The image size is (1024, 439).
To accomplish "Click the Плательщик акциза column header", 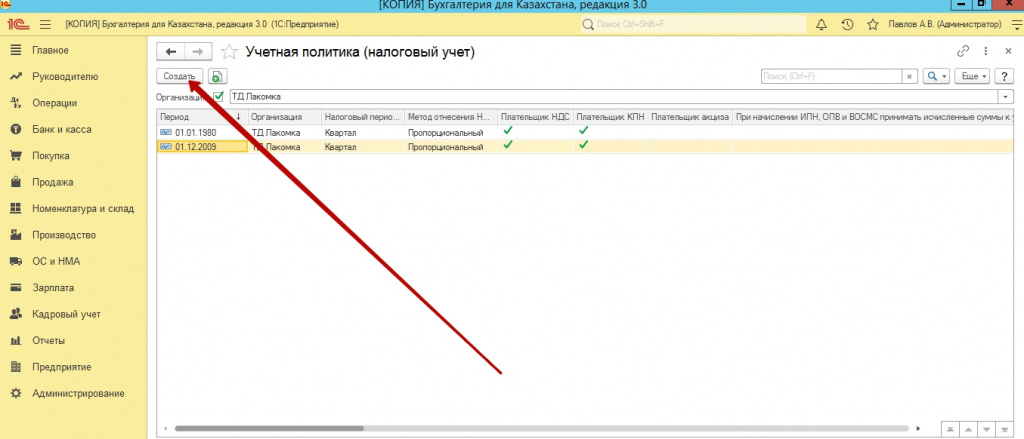I will click(690, 117).
